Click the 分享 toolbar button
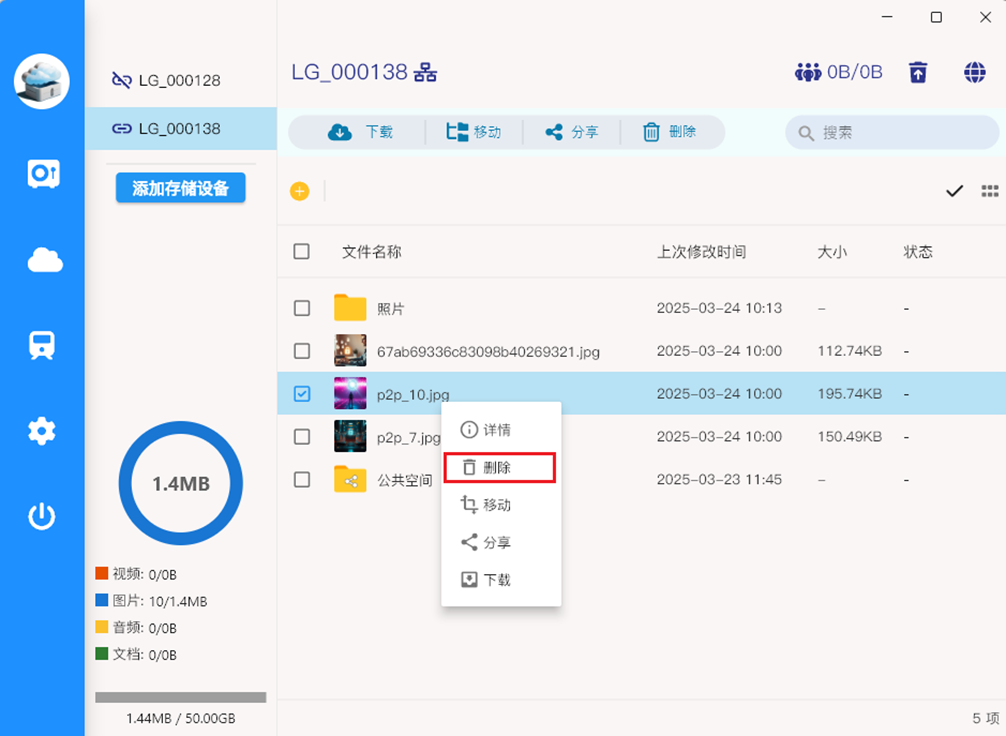The width and height of the screenshot is (1006, 736). [x=572, y=132]
